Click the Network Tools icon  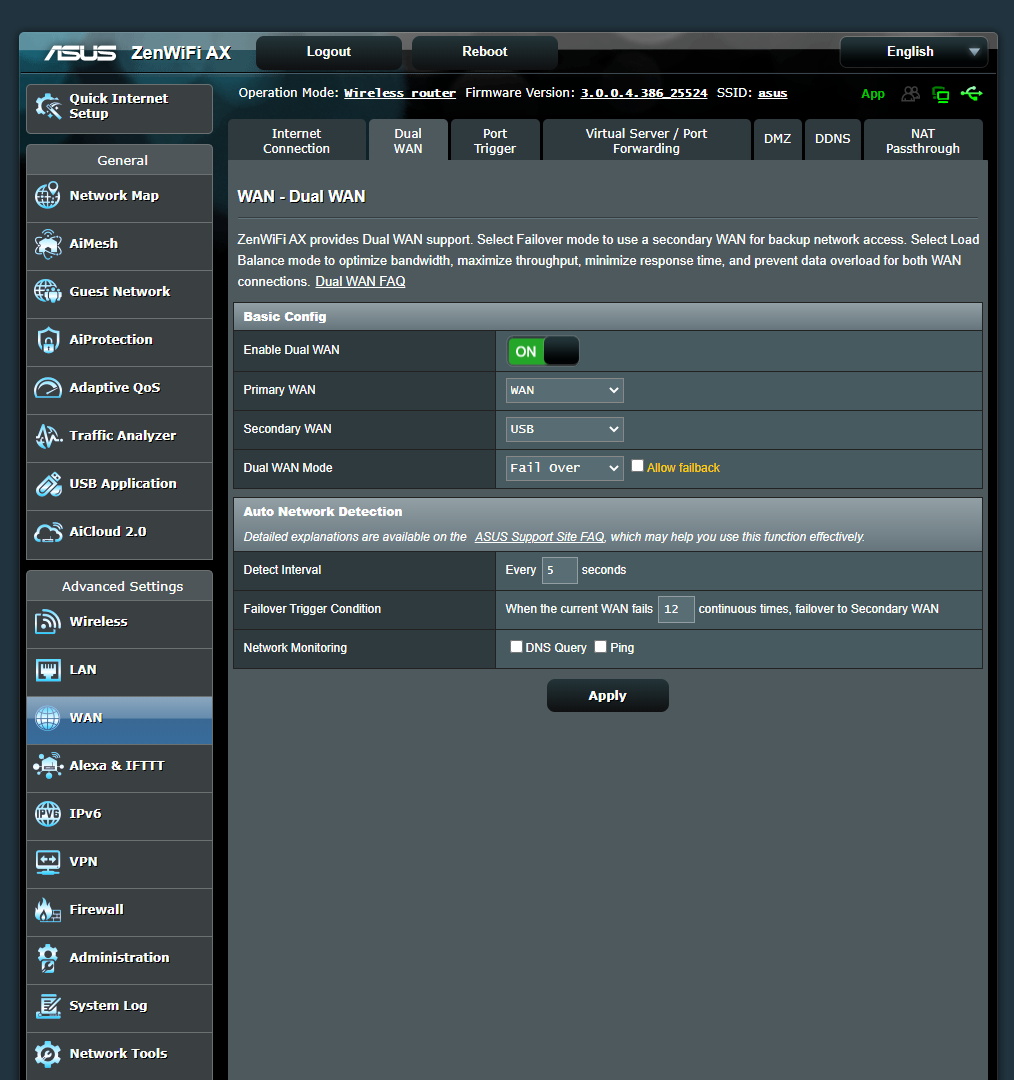coord(48,1054)
